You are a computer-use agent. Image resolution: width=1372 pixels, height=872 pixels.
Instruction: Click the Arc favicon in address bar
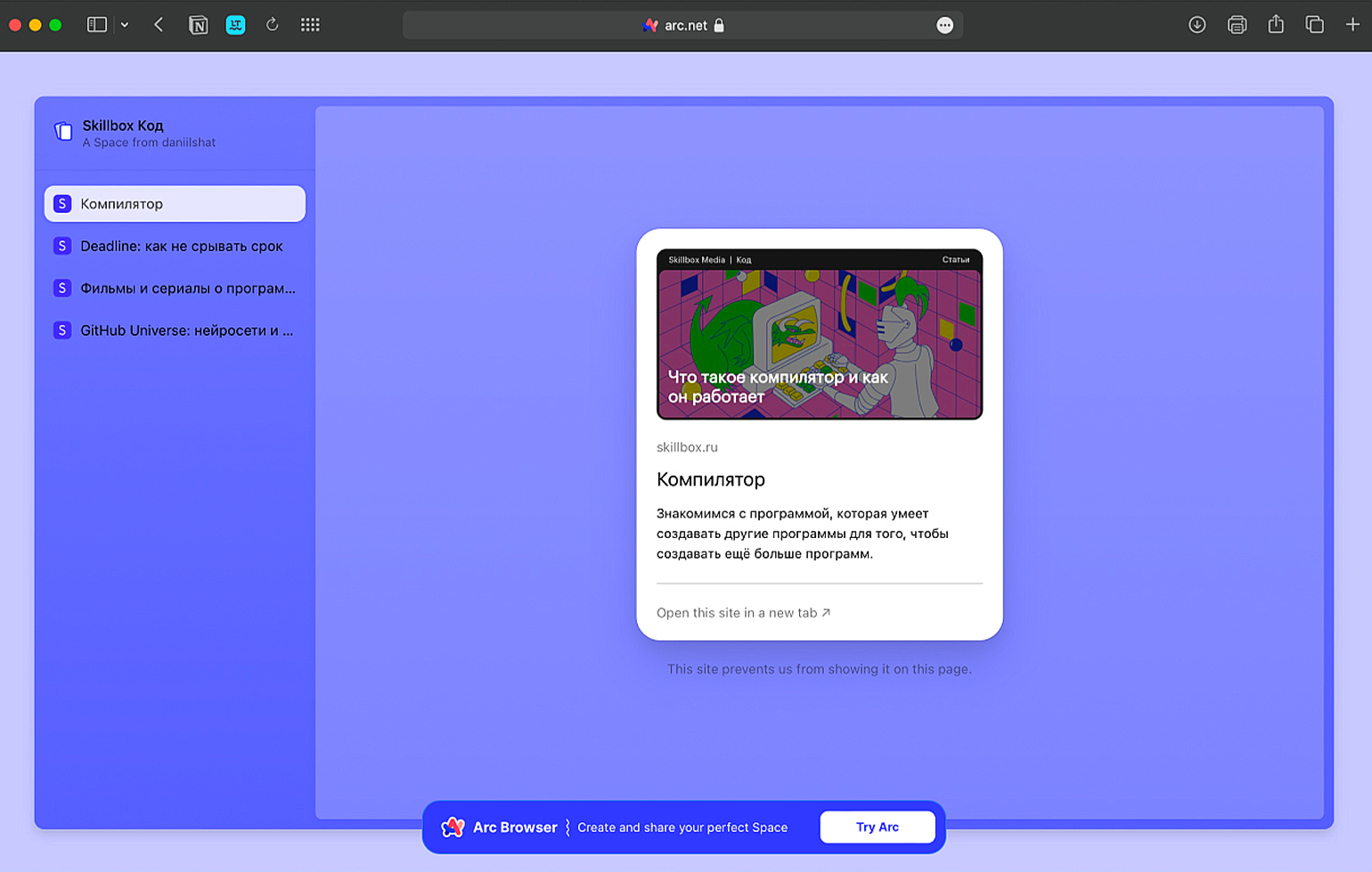[650, 25]
